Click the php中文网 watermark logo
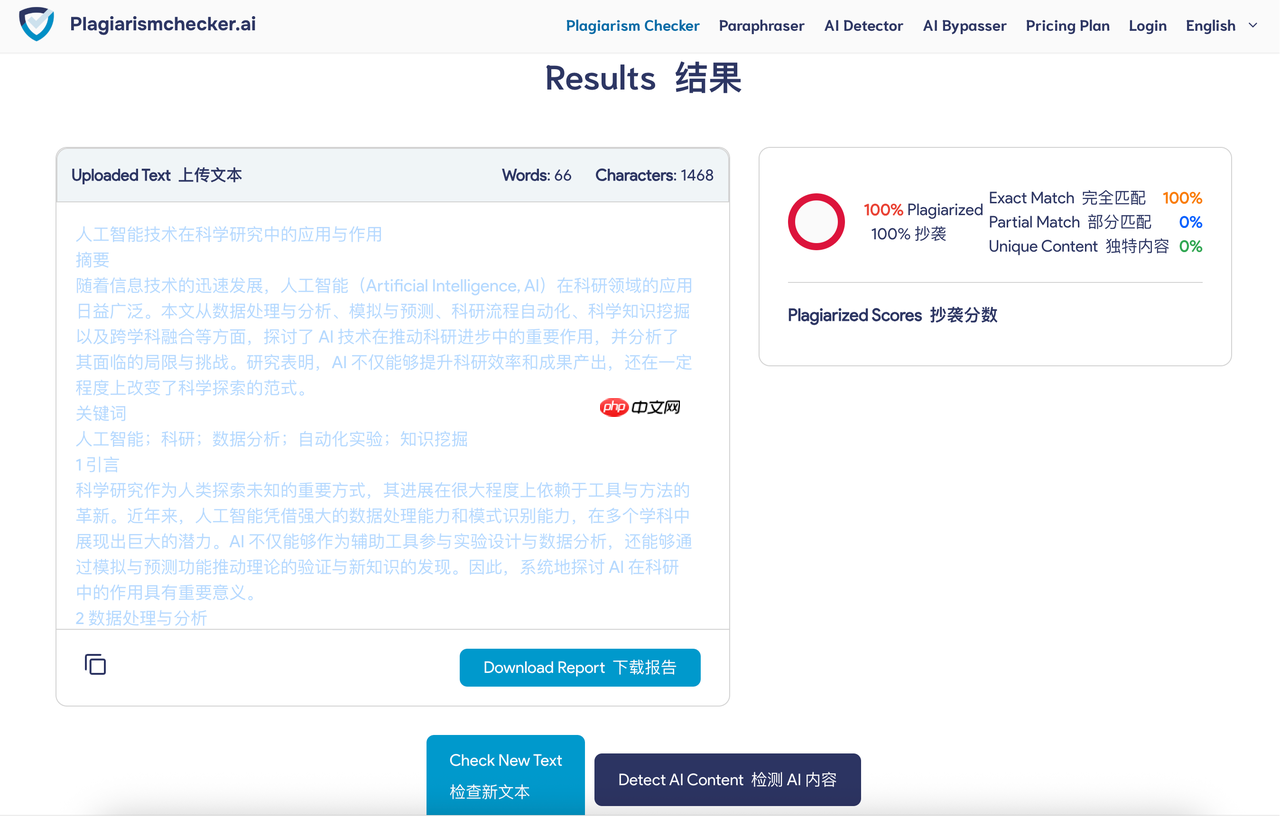1280x816 pixels. pos(640,406)
